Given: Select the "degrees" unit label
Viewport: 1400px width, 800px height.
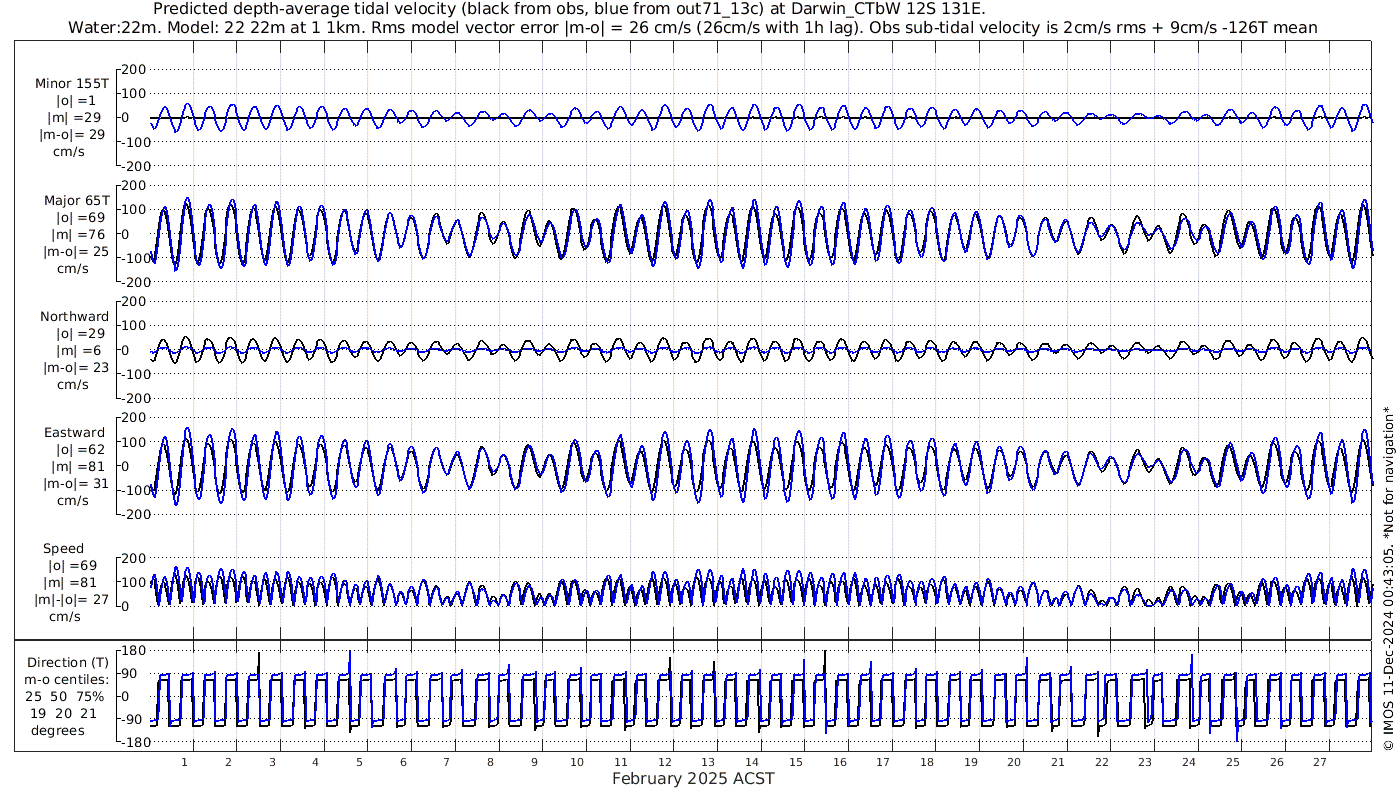Looking at the screenshot, I should click(57, 730).
